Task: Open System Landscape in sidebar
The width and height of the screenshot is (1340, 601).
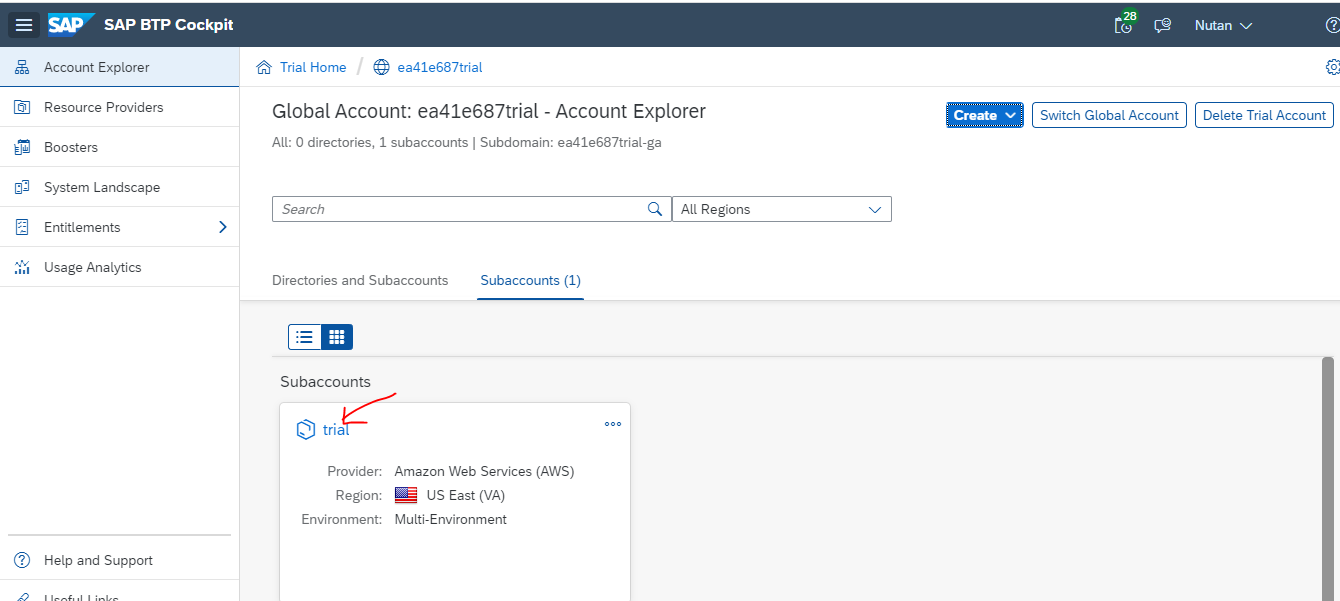Action: [x=120, y=187]
